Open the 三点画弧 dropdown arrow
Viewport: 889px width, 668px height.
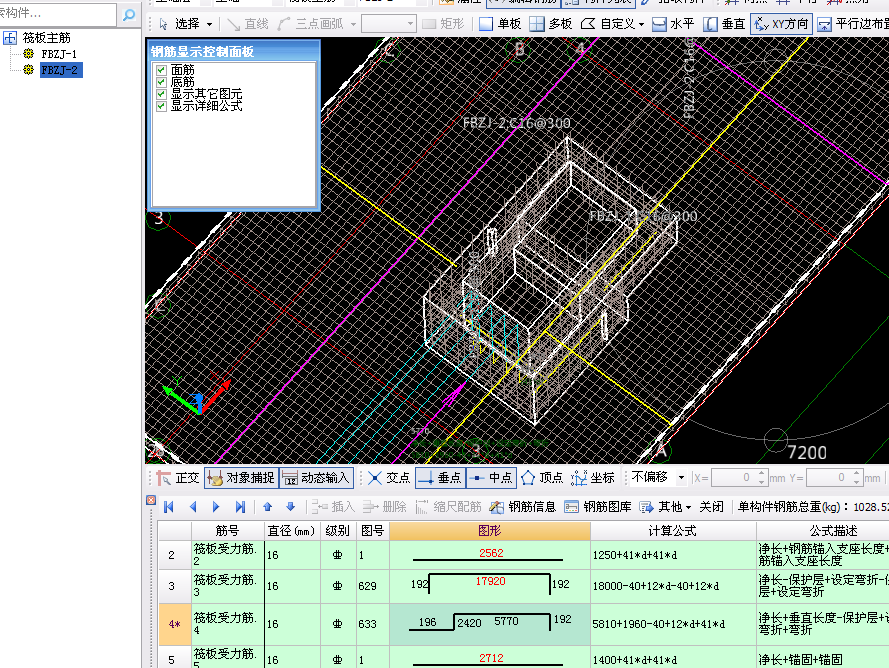[353, 24]
